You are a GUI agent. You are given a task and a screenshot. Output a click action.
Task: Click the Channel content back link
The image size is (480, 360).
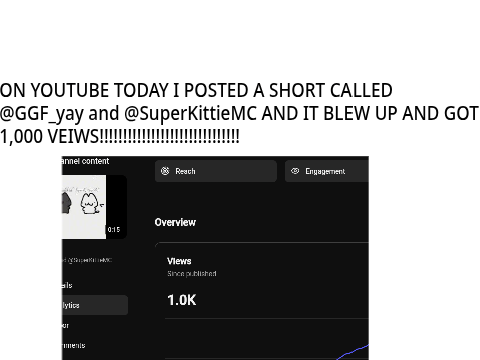(x=85, y=161)
